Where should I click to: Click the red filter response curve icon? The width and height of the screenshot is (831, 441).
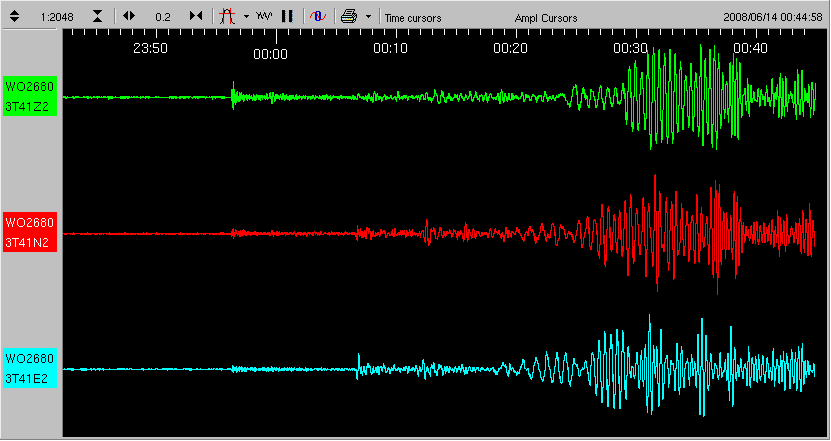click(x=227, y=16)
